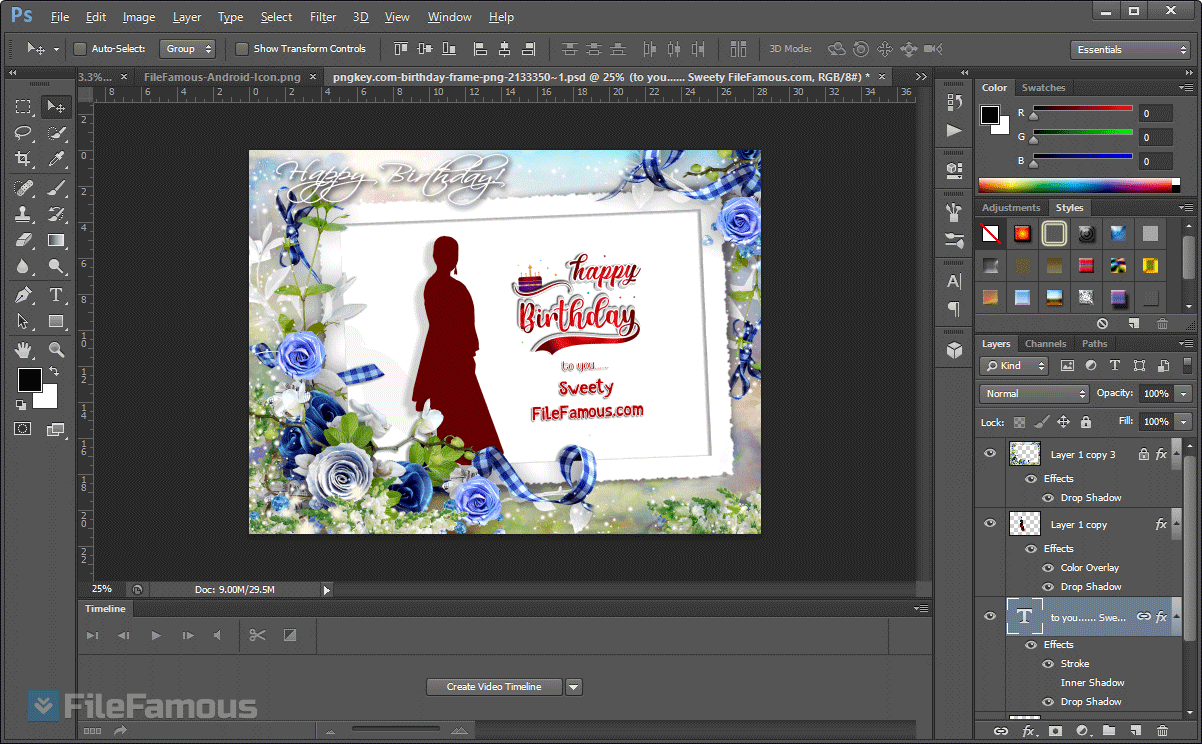1202x744 pixels.
Task: Select the Hand tool
Action: click(x=24, y=350)
